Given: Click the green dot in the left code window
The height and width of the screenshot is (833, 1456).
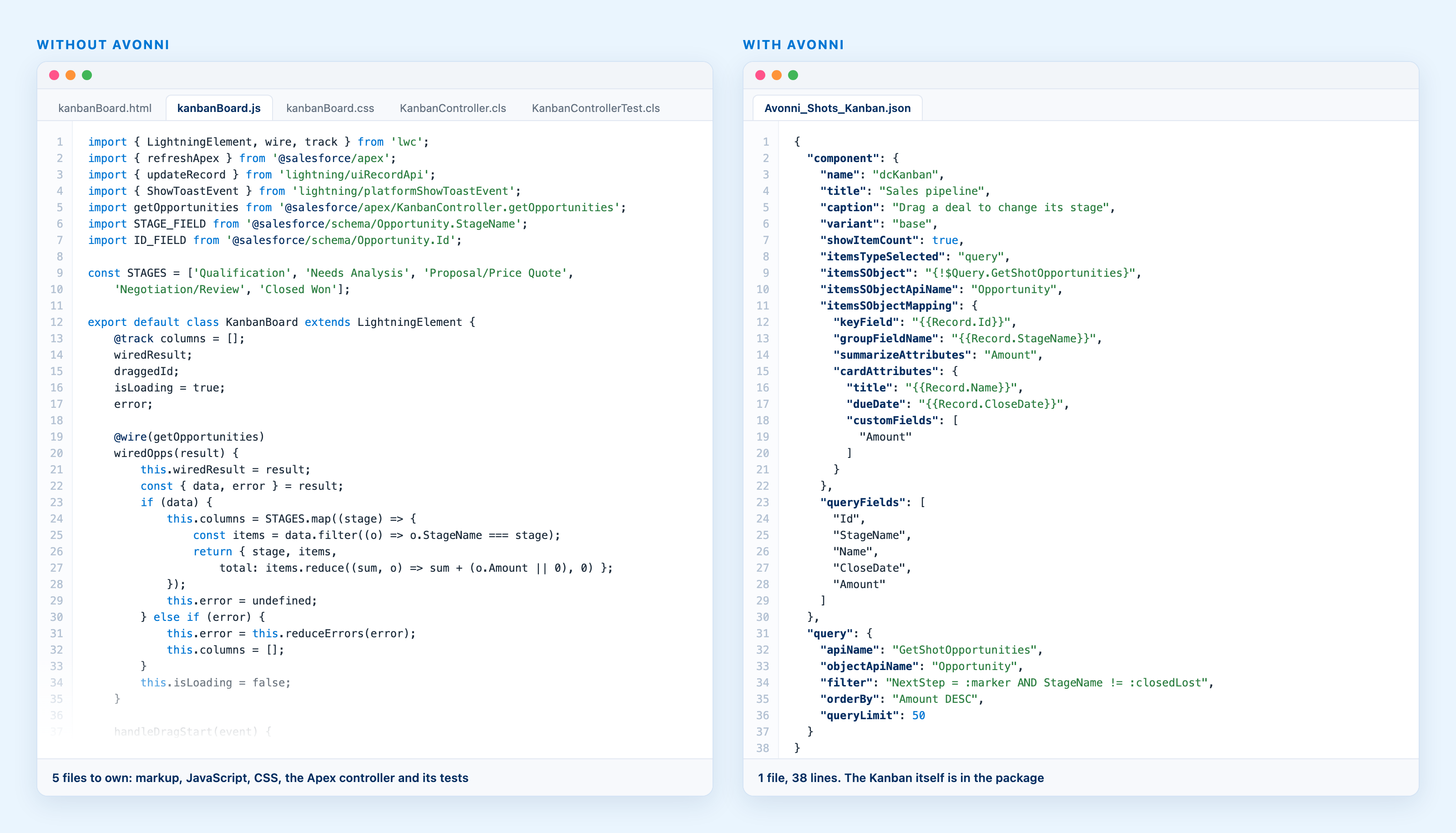Looking at the screenshot, I should click(87, 75).
